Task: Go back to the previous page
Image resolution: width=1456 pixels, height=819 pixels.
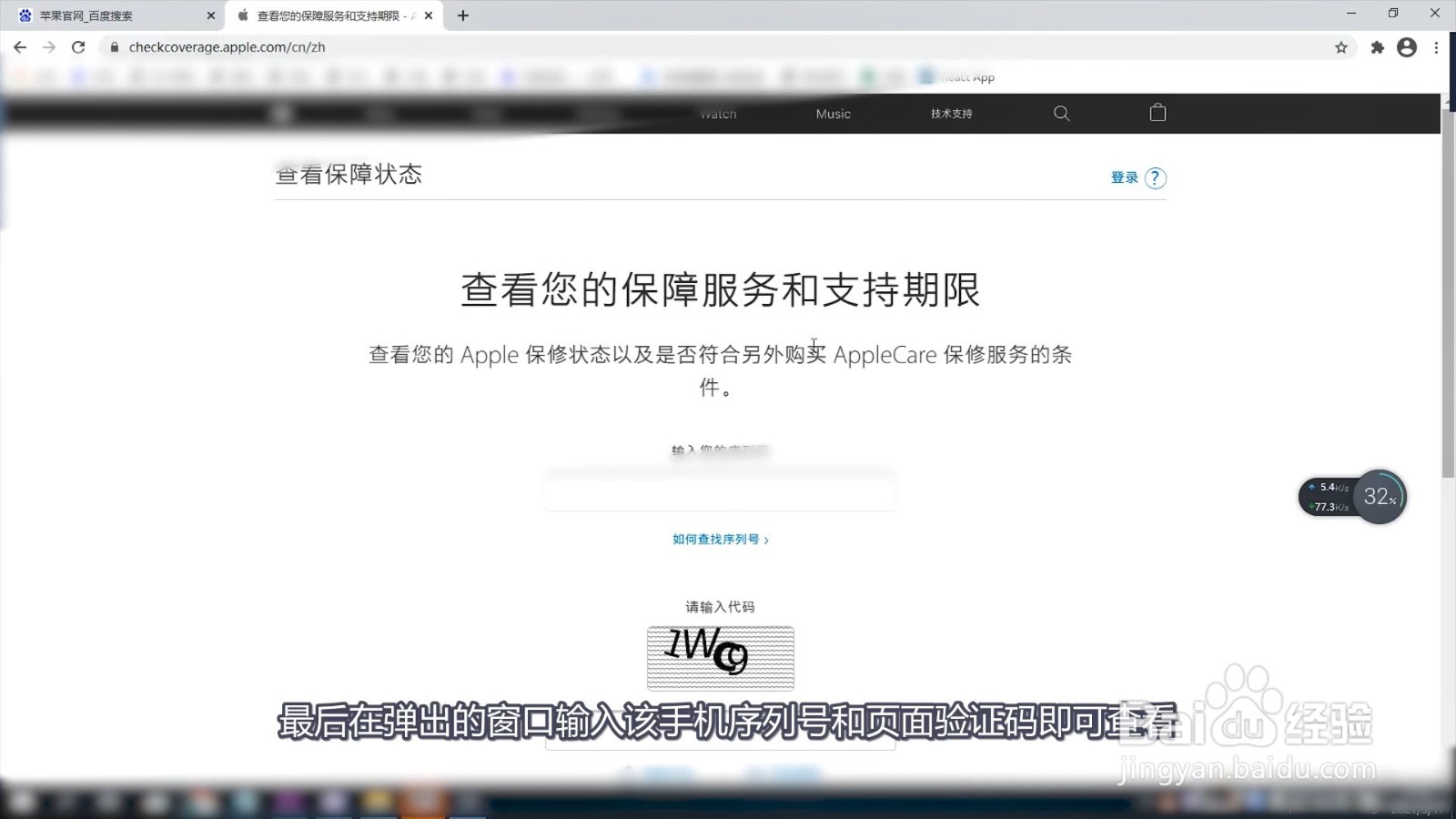Action: pyautogui.click(x=20, y=47)
